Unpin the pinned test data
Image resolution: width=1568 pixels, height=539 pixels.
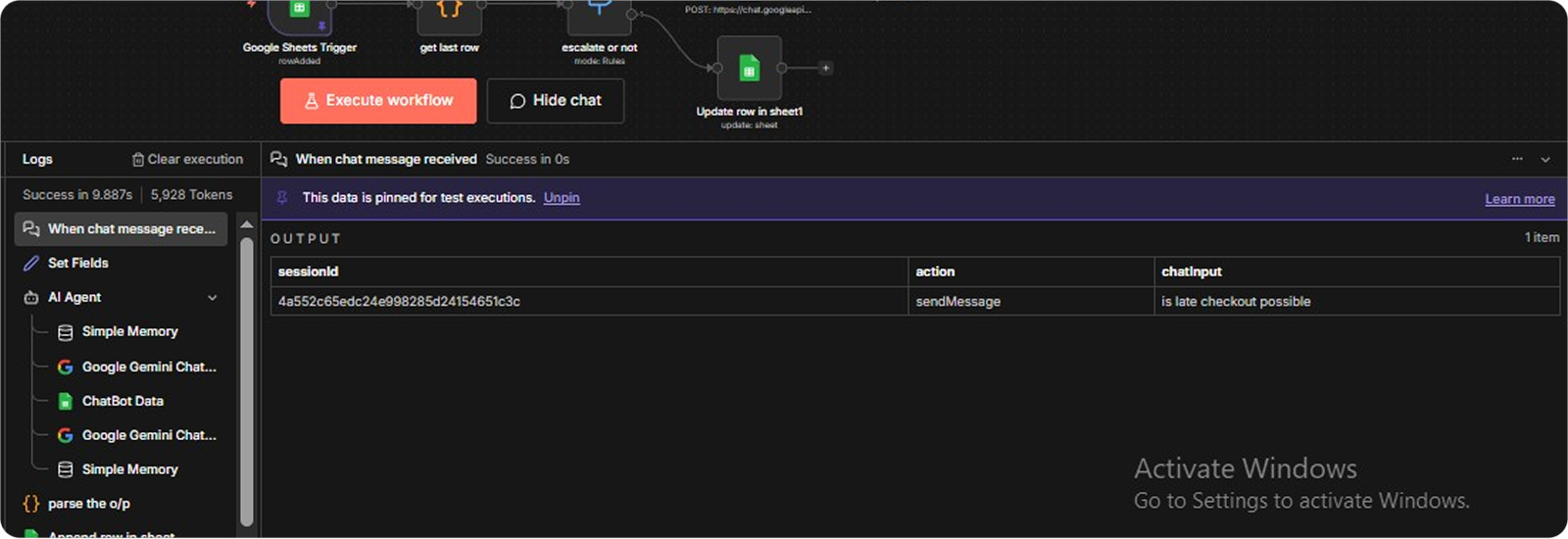pos(562,198)
